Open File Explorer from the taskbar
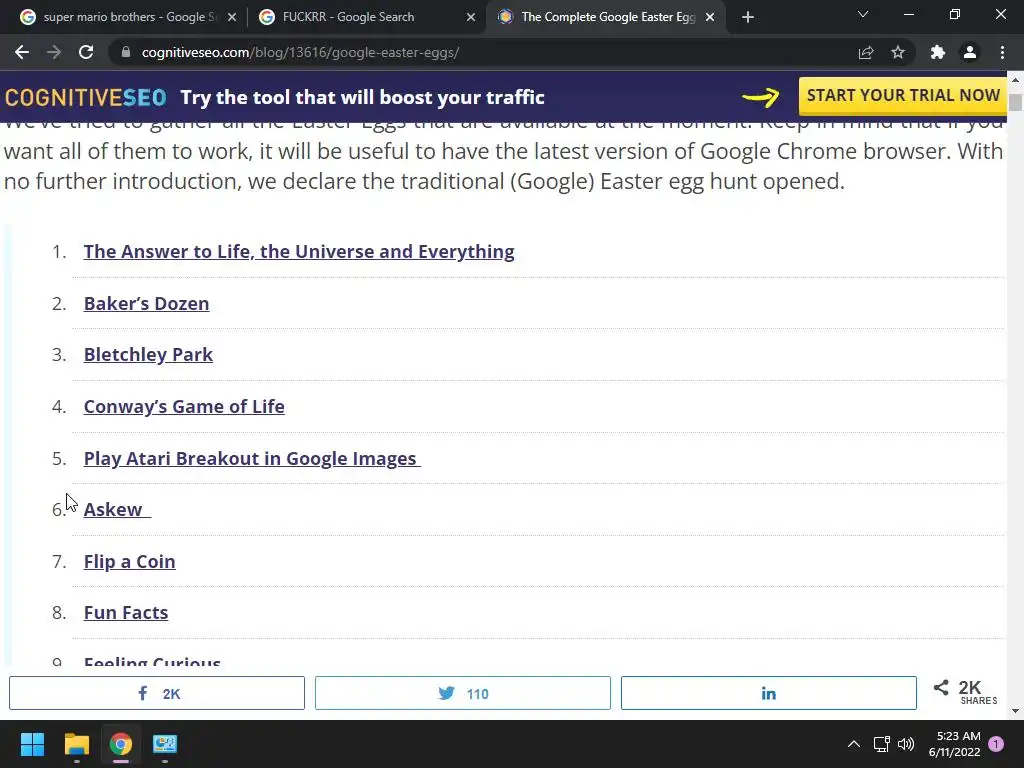The height and width of the screenshot is (768, 1024). point(76,744)
